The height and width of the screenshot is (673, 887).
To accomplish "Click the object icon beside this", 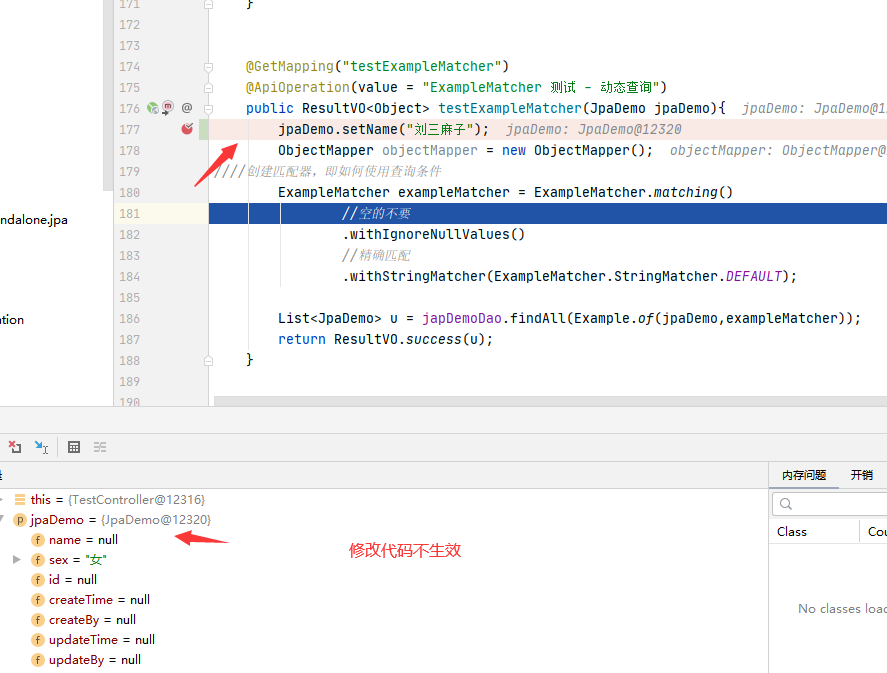I will (20, 499).
